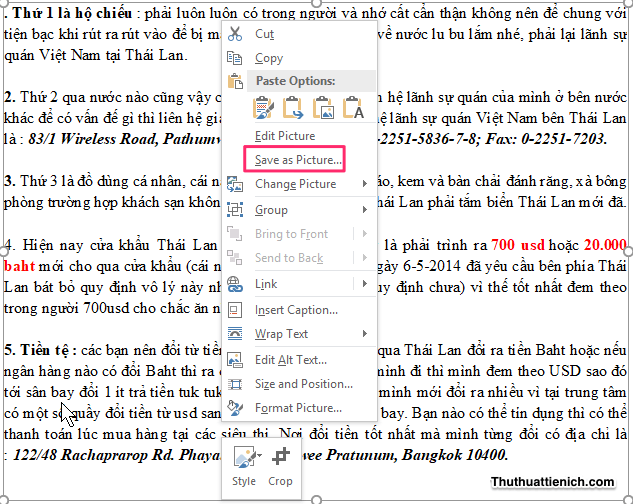Click the red text "20.000"
This screenshot has width=633, height=504.
click(x=605, y=245)
